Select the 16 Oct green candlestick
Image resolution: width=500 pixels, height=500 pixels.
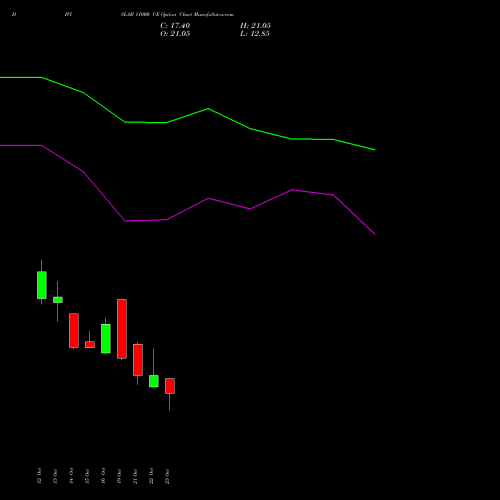coord(106,338)
